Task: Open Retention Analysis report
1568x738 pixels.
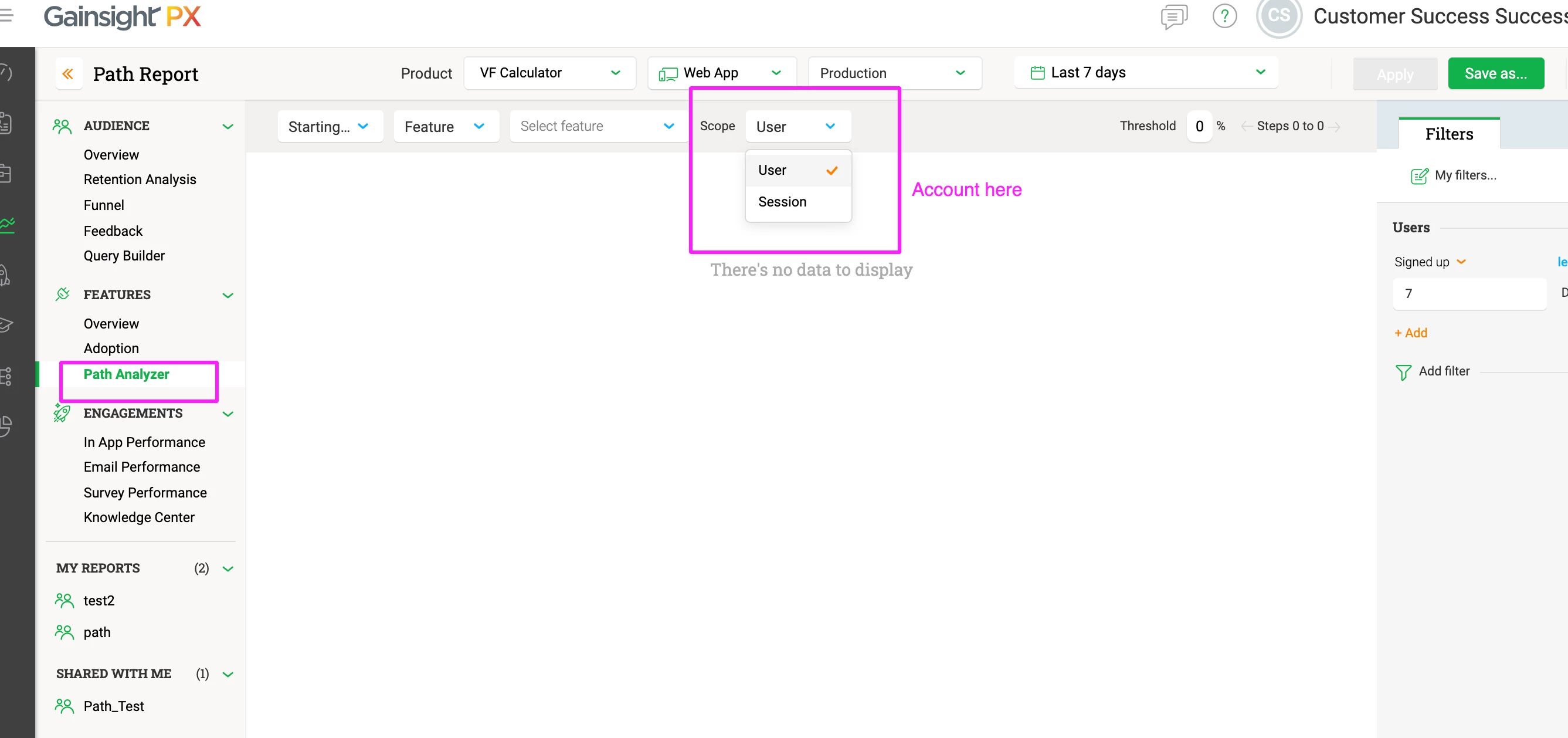Action: 140,180
